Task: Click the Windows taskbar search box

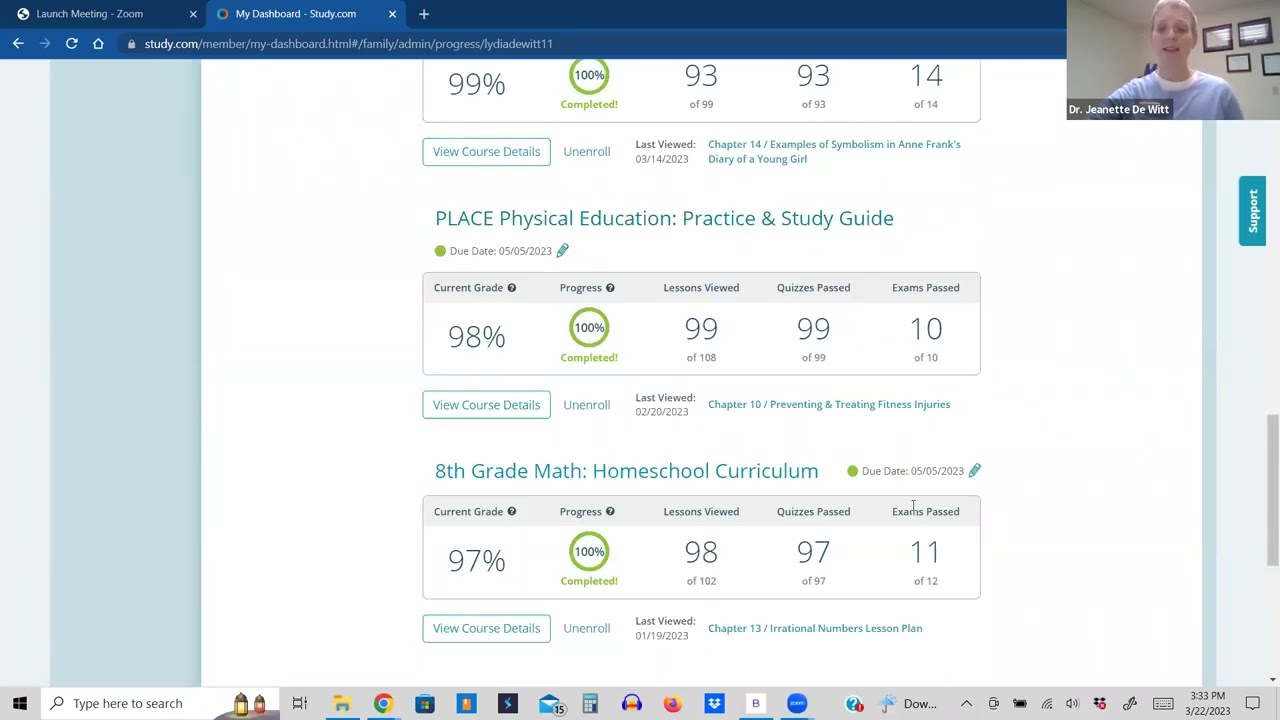Action: pyautogui.click(x=160, y=703)
